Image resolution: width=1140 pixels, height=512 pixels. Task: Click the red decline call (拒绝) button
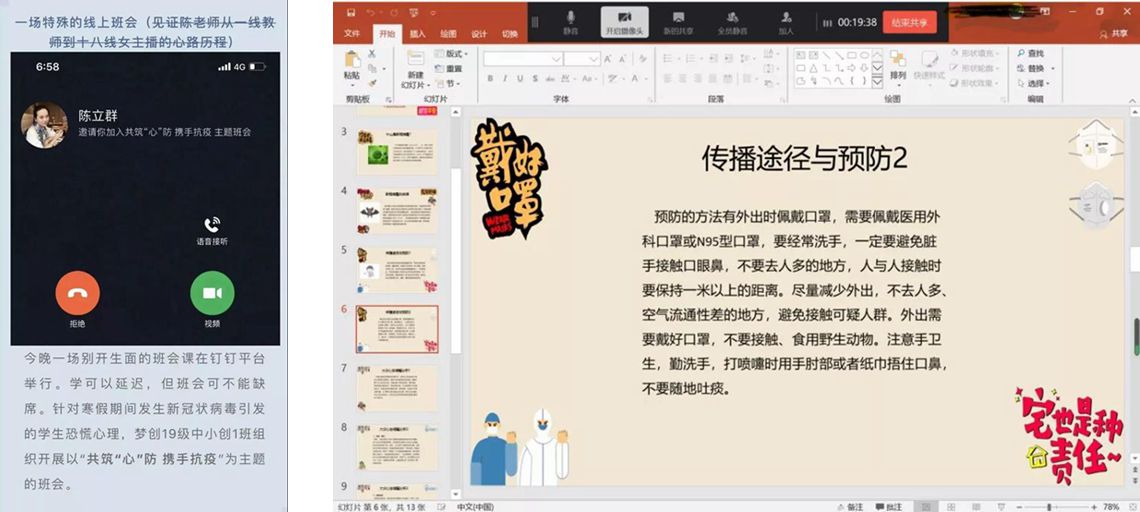[x=77, y=293]
